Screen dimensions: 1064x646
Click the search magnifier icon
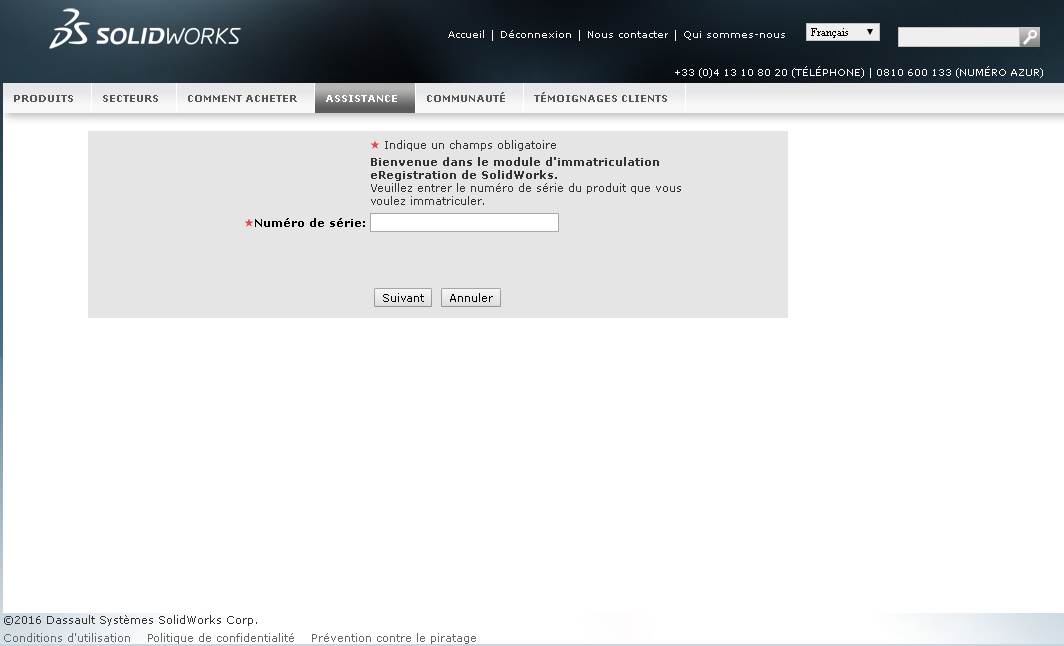coord(1029,37)
